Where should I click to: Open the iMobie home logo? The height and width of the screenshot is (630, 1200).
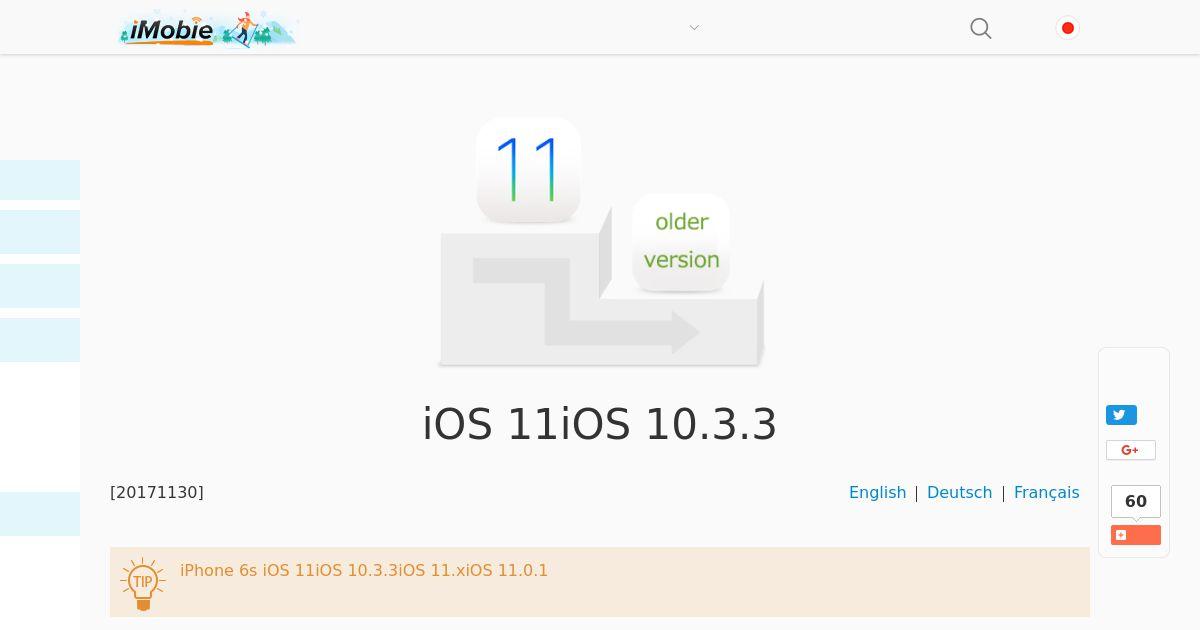tap(207, 29)
